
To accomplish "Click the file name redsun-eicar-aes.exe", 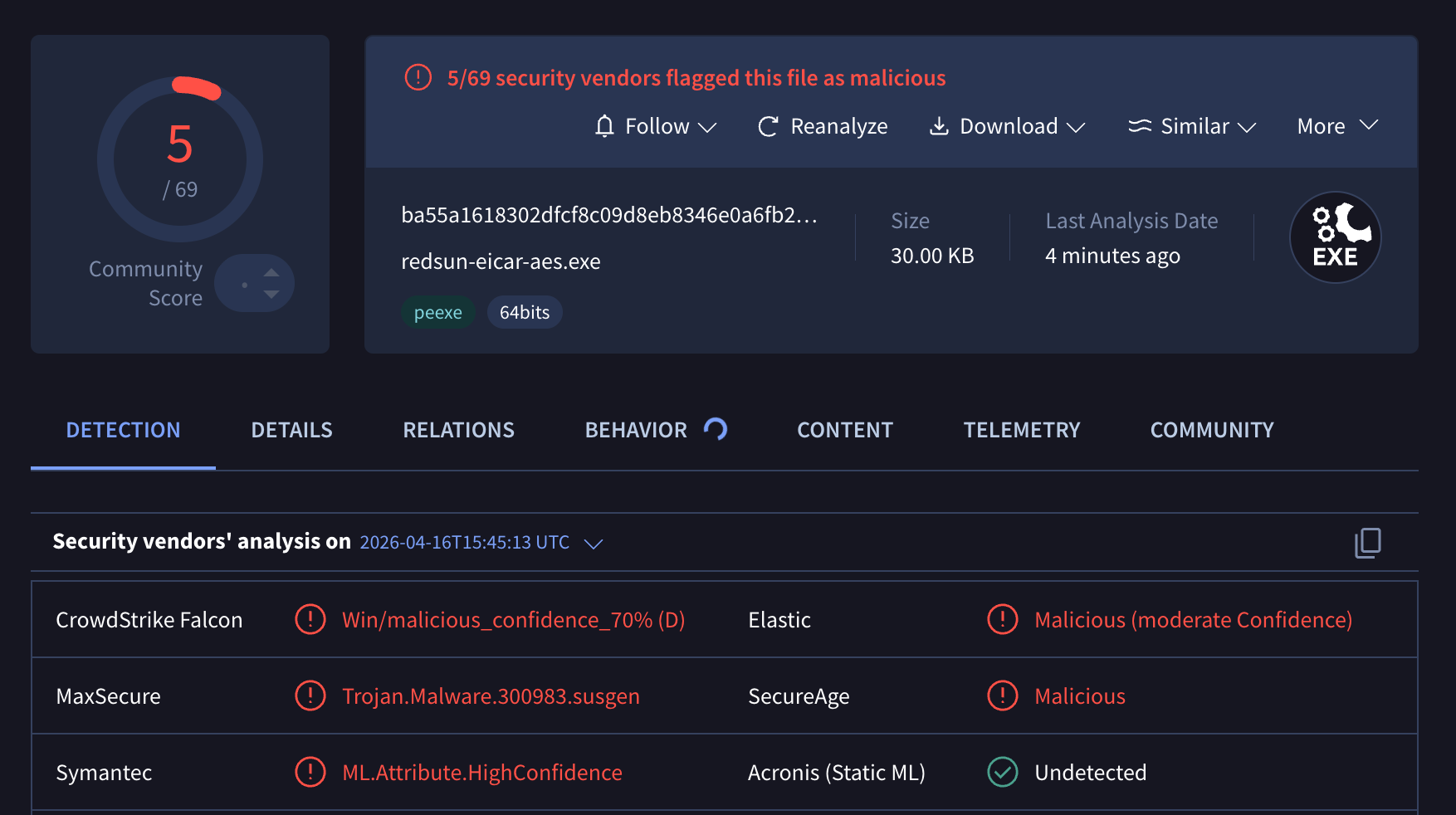I will point(501,261).
